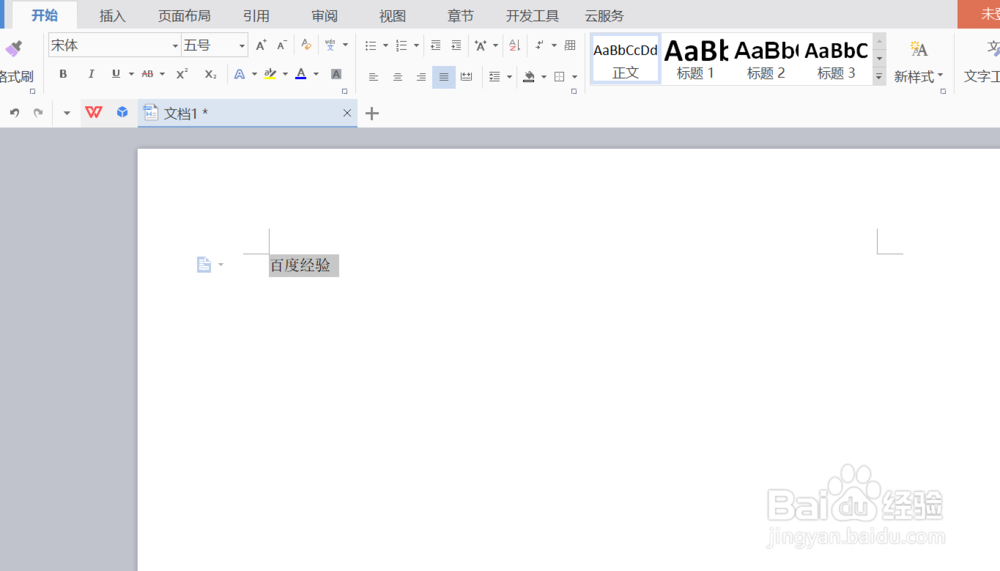This screenshot has width=1000, height=571.
Task: Apply the 标题 2 style
Action: point(765,59)
